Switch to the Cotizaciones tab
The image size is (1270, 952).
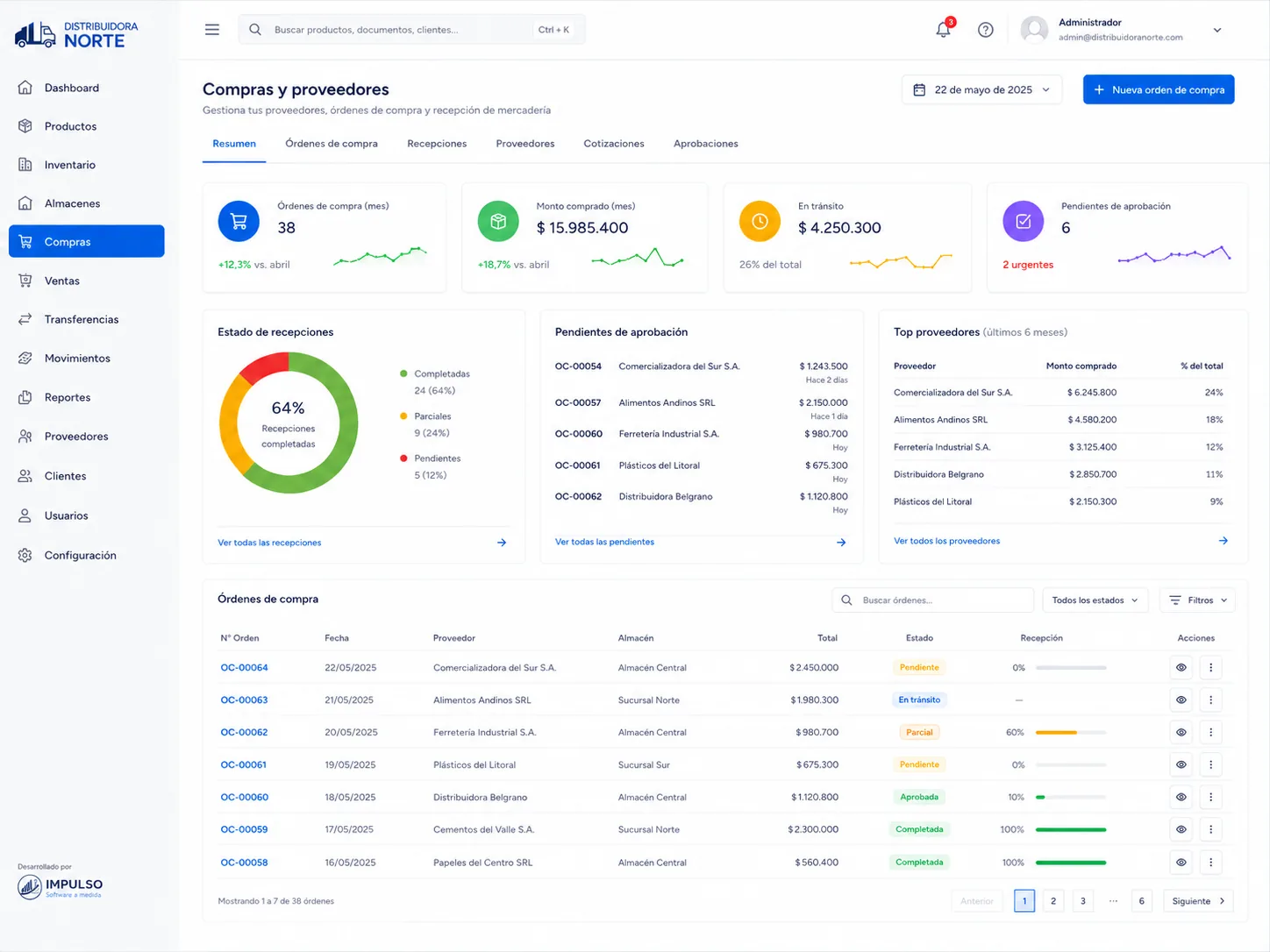click(614, 144)
